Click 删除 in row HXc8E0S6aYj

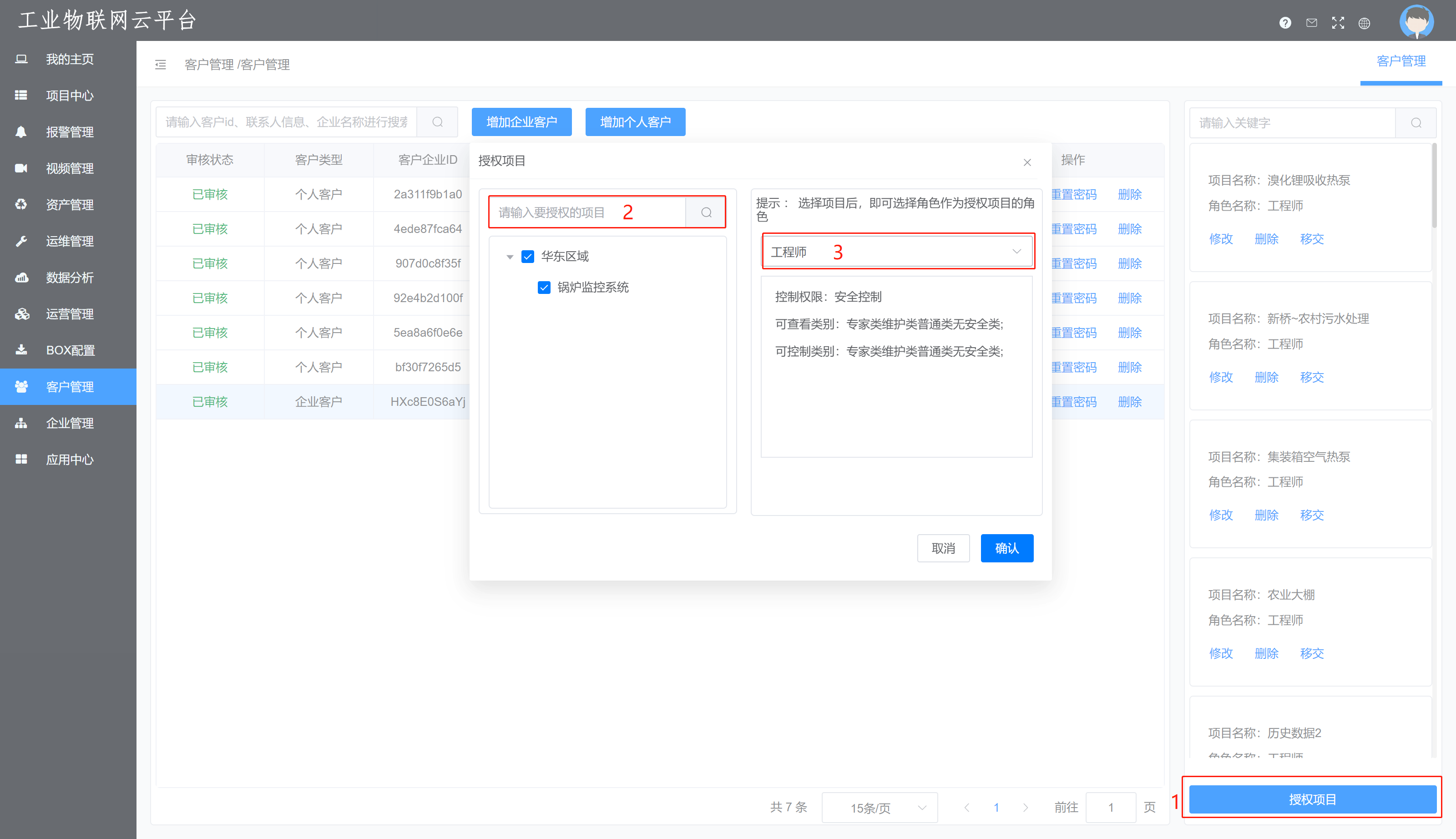tap(1129, 402)
